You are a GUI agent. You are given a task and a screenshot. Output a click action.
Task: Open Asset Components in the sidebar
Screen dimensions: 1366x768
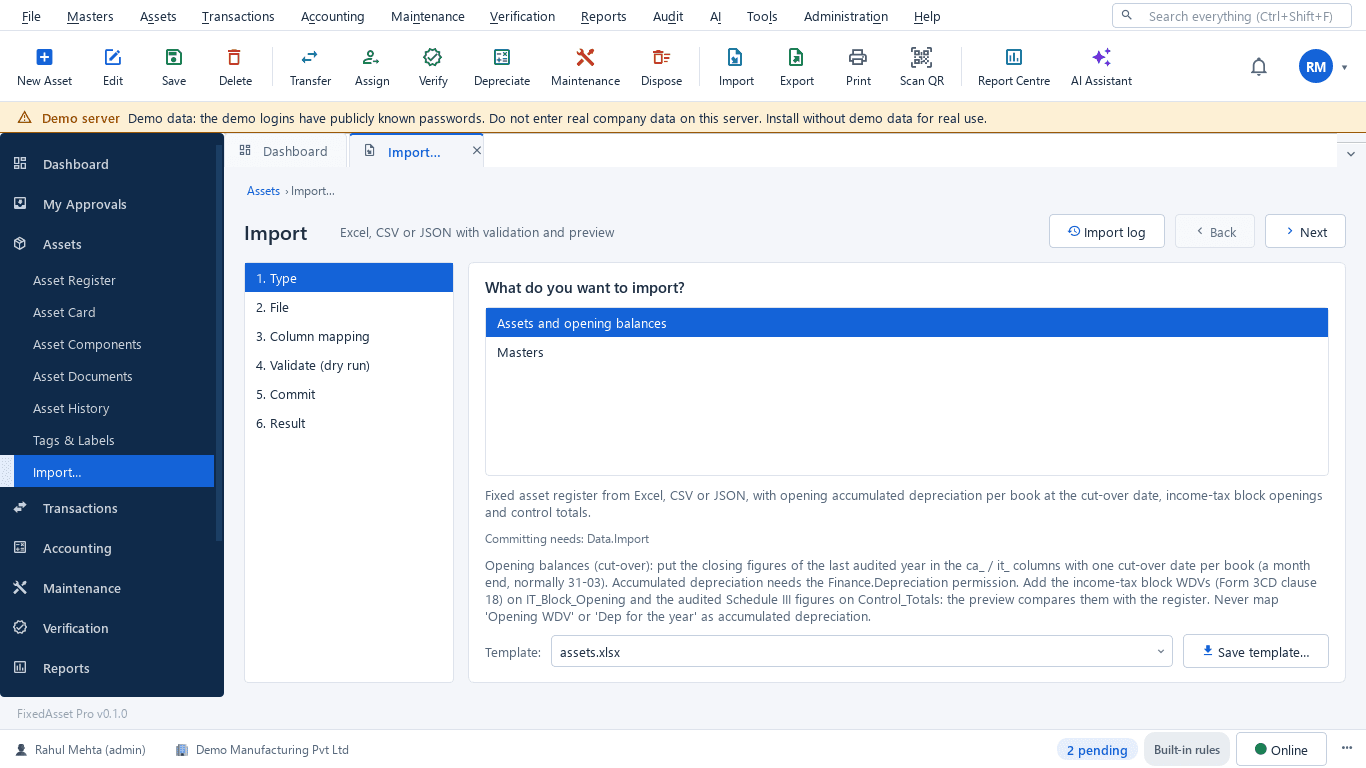107,344
